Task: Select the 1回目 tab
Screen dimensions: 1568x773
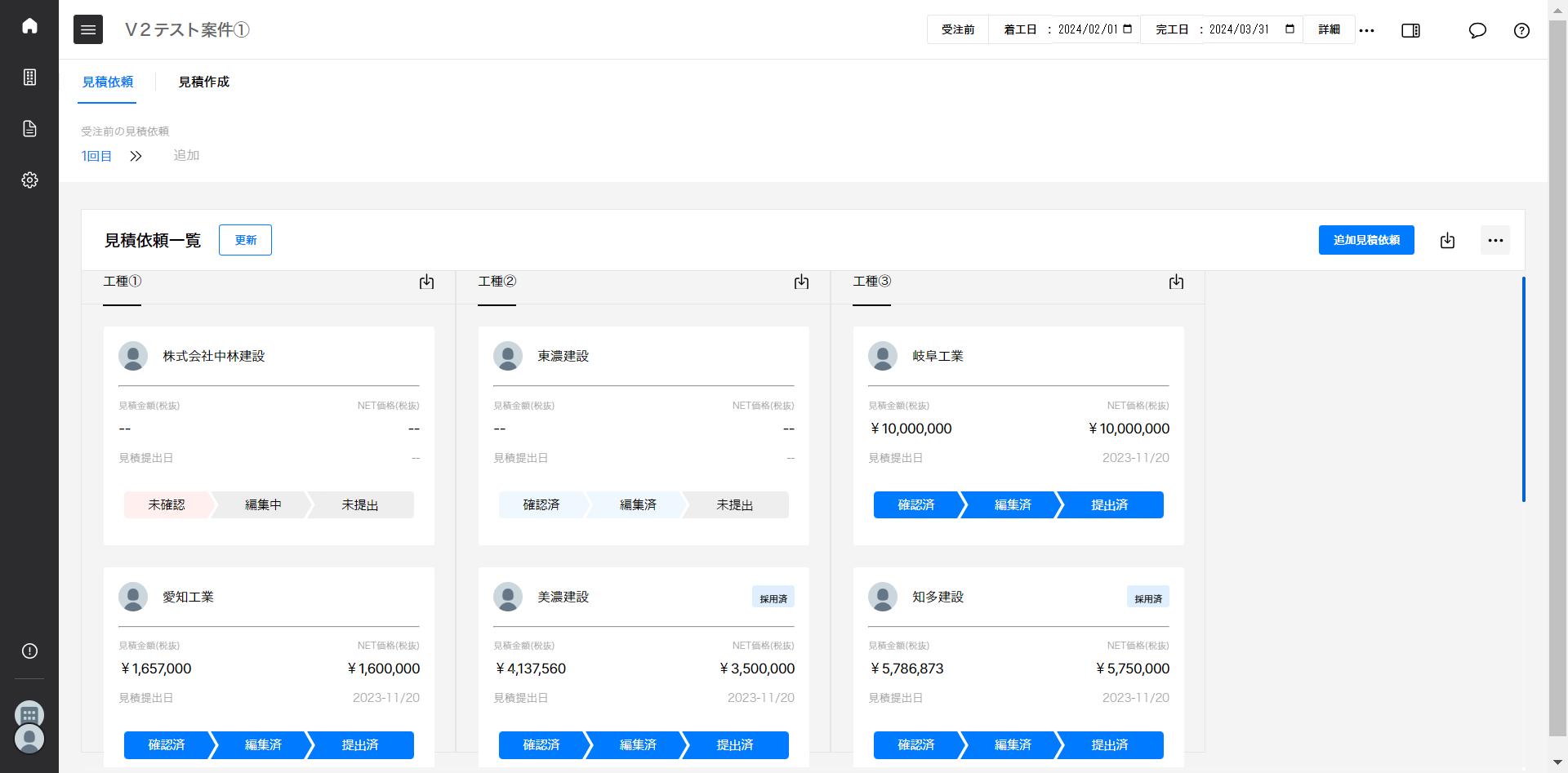Action: [96, 155]
